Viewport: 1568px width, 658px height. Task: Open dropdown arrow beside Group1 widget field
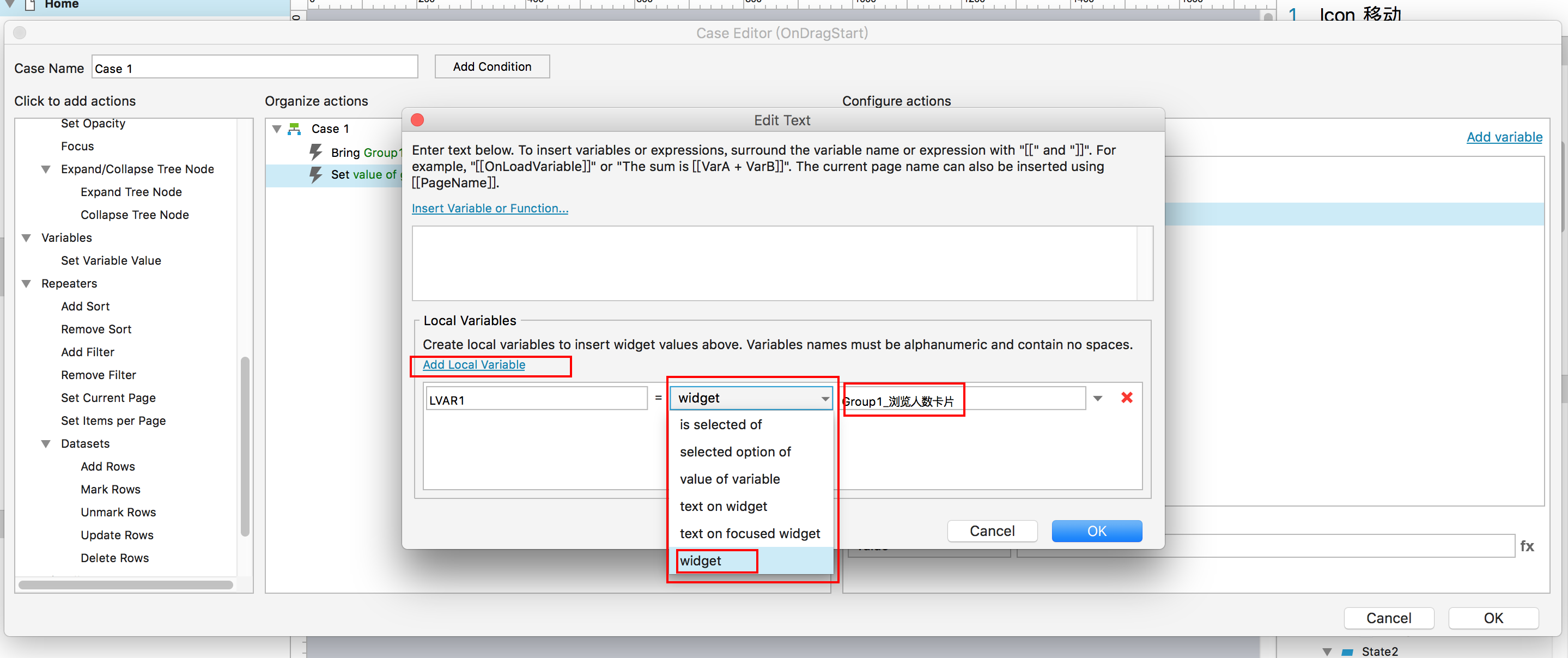tap(1097, 399)
